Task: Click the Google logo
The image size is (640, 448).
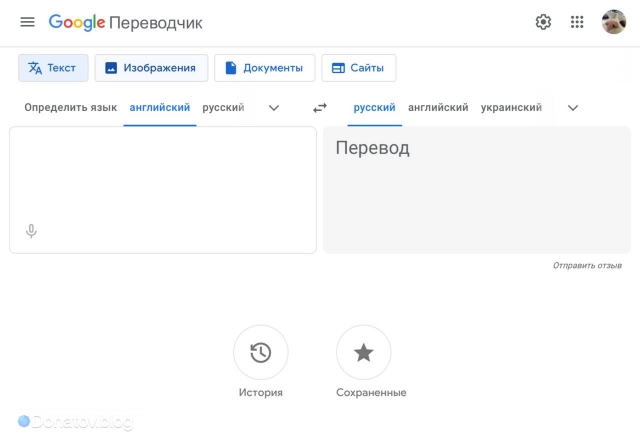Action: (77, 22)
